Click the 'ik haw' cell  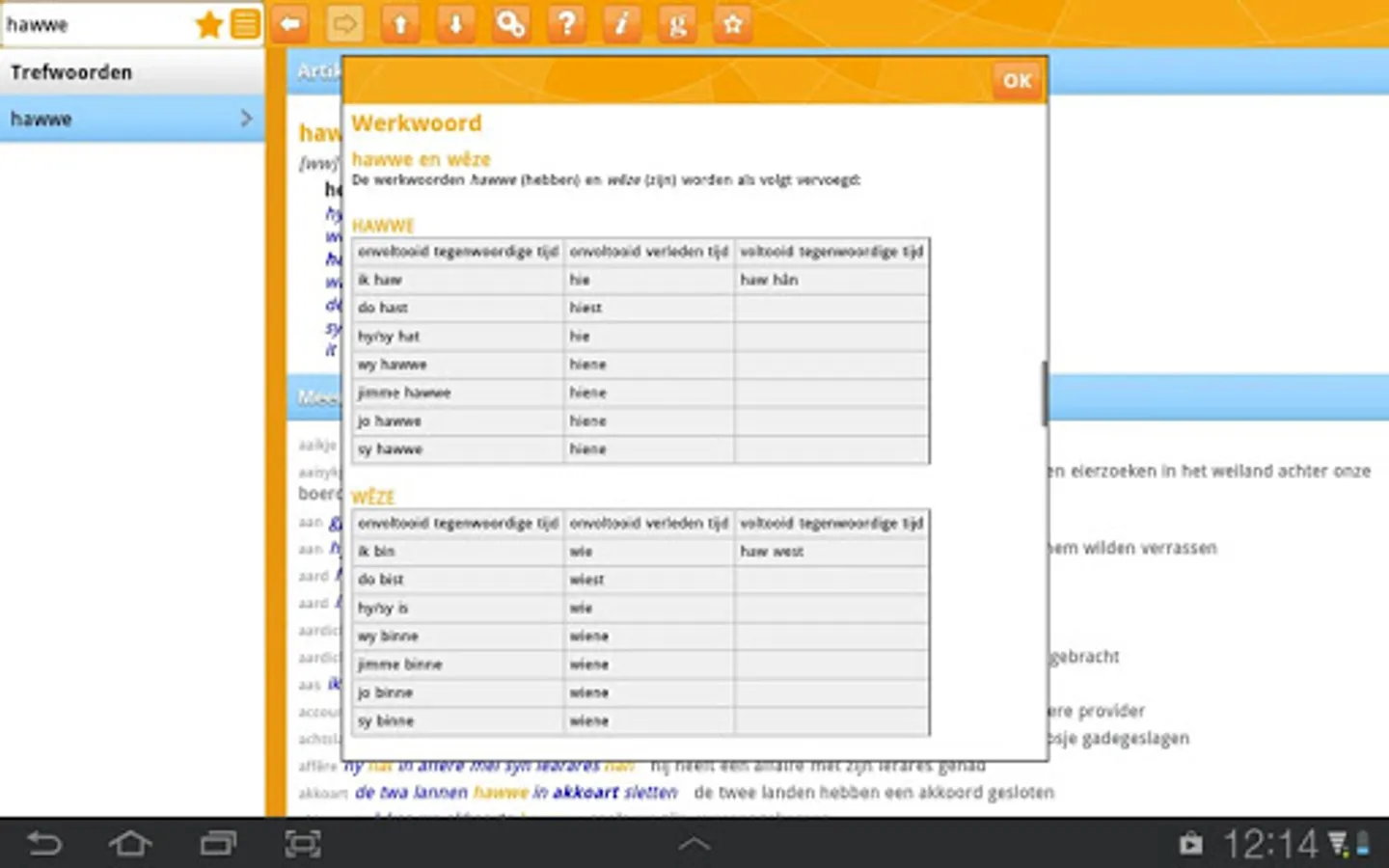click(x=458, y=280)
